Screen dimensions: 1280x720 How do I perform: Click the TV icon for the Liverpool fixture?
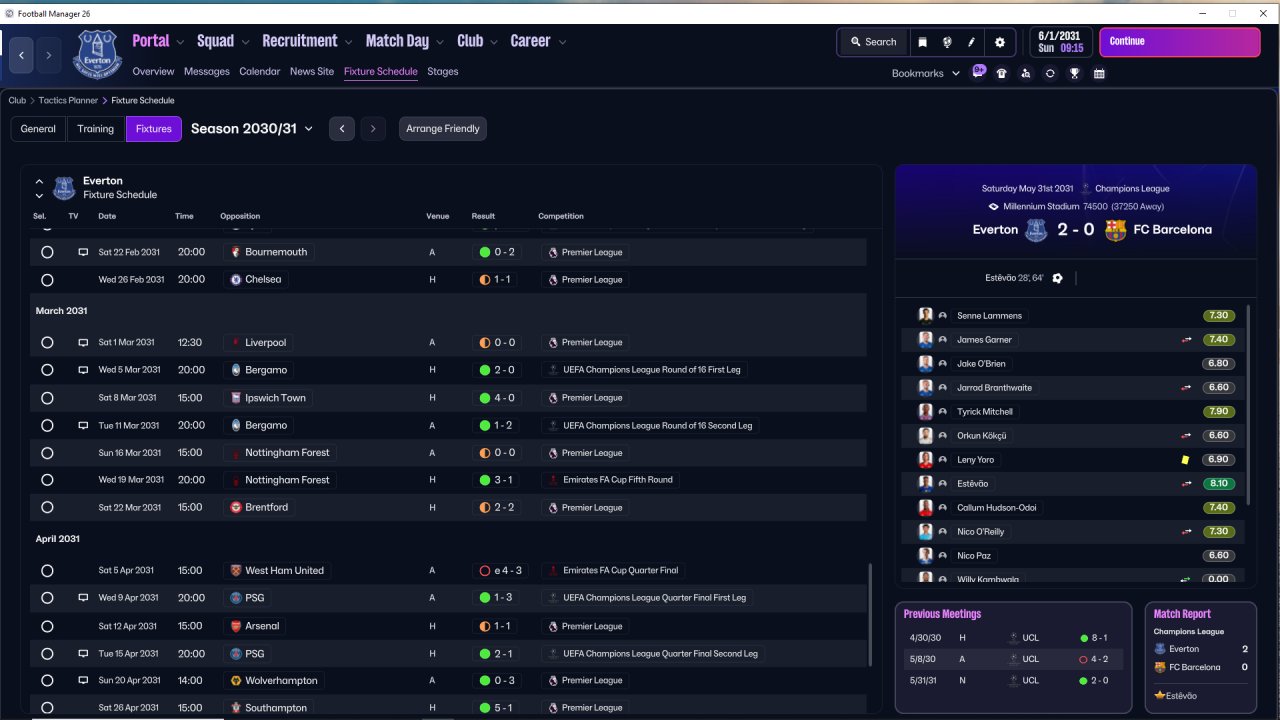tap(84, 342)
